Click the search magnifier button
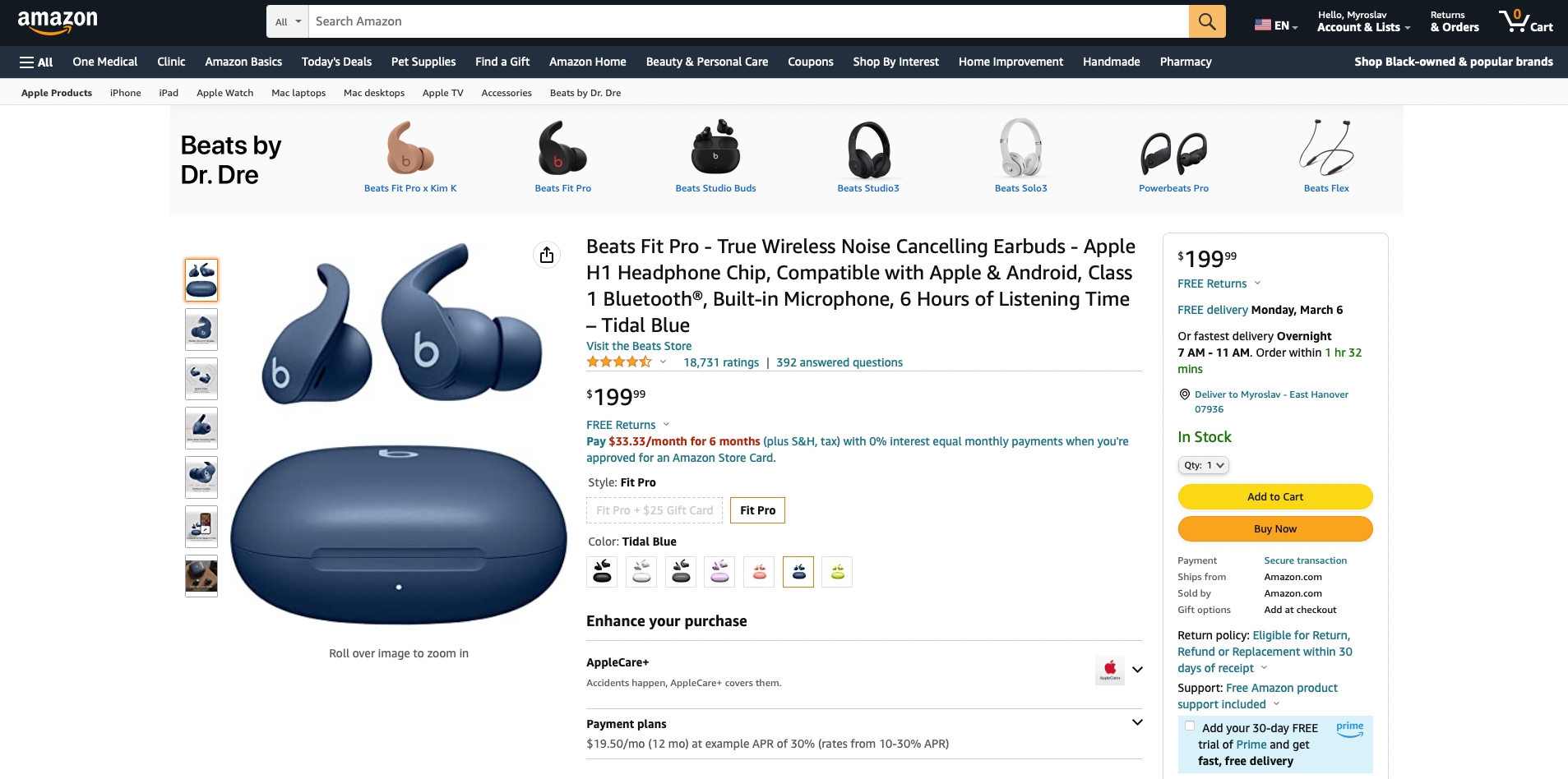The width and height of the screenshot is (1568, 779). tap(1206, 21)
